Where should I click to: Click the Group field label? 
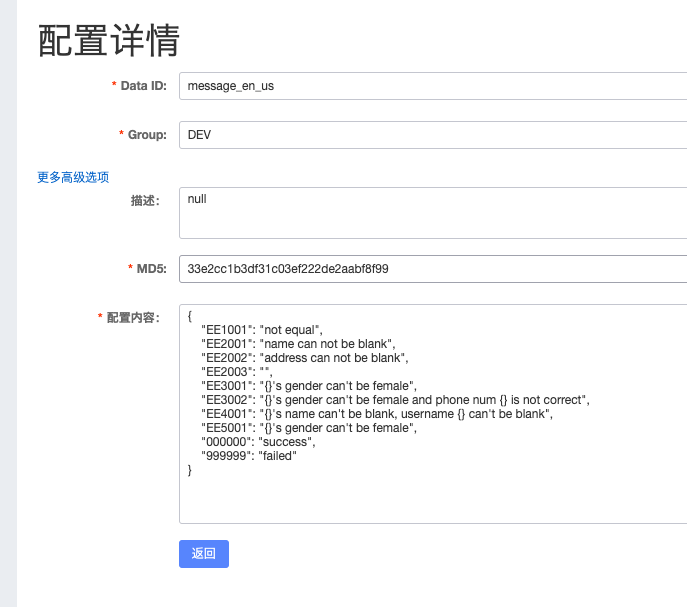146,134
